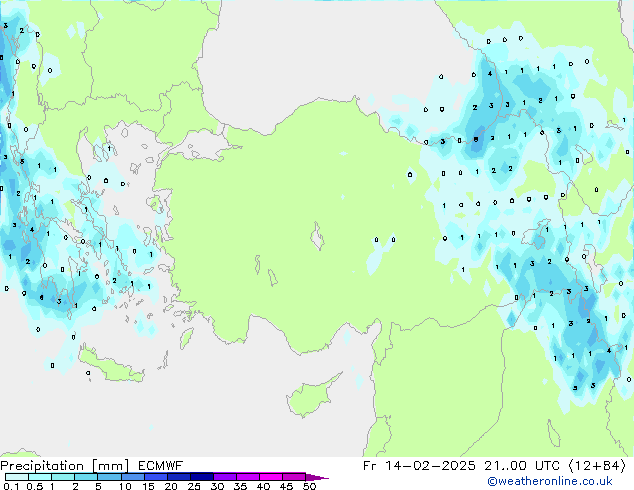Click the legend value "30"

(217, 486)
